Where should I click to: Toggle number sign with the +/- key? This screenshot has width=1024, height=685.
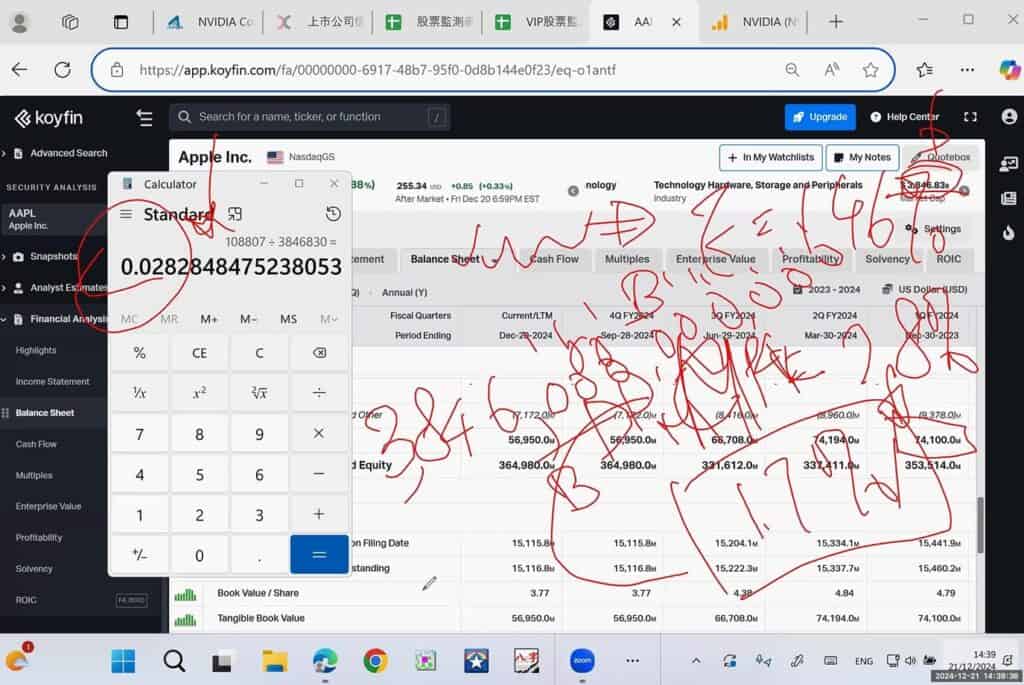tap(139, 555)
